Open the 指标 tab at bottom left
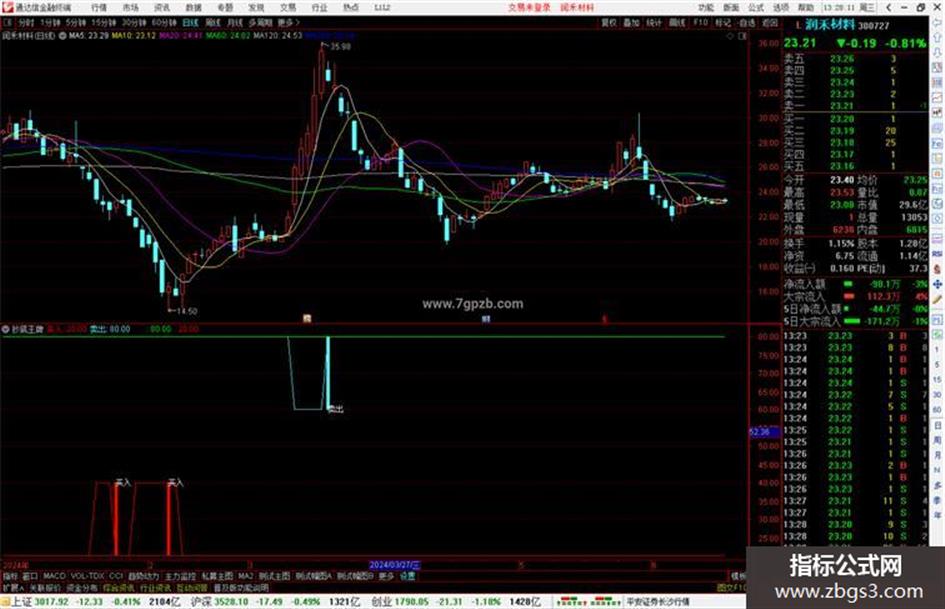The height and width of the screenshot is (609, 945). (x=10, y=576)
